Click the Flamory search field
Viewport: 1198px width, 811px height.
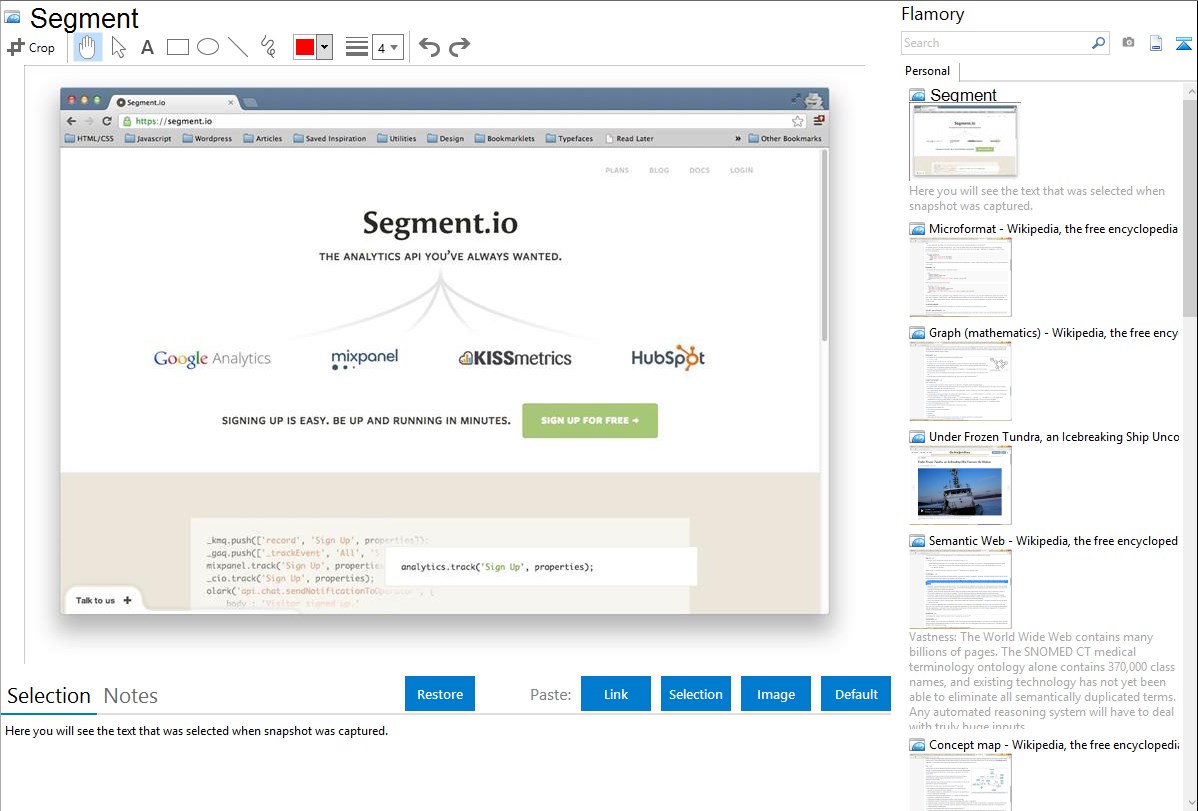pyautogui.click(x=996, y=43)
